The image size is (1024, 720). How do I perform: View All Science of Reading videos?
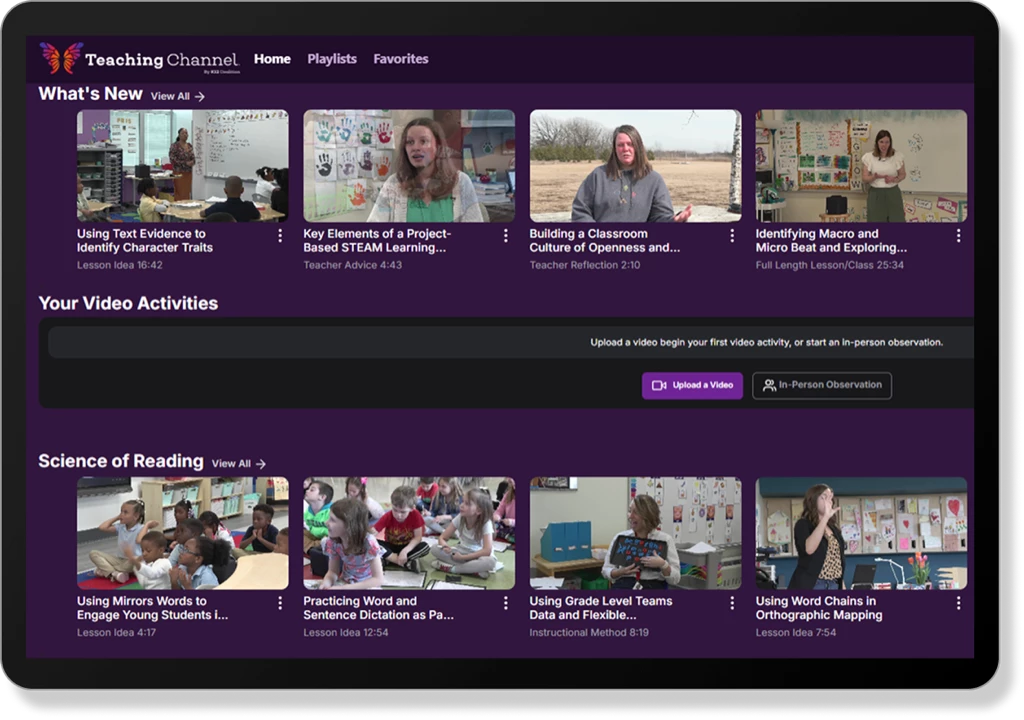click(x=239, y=464)
